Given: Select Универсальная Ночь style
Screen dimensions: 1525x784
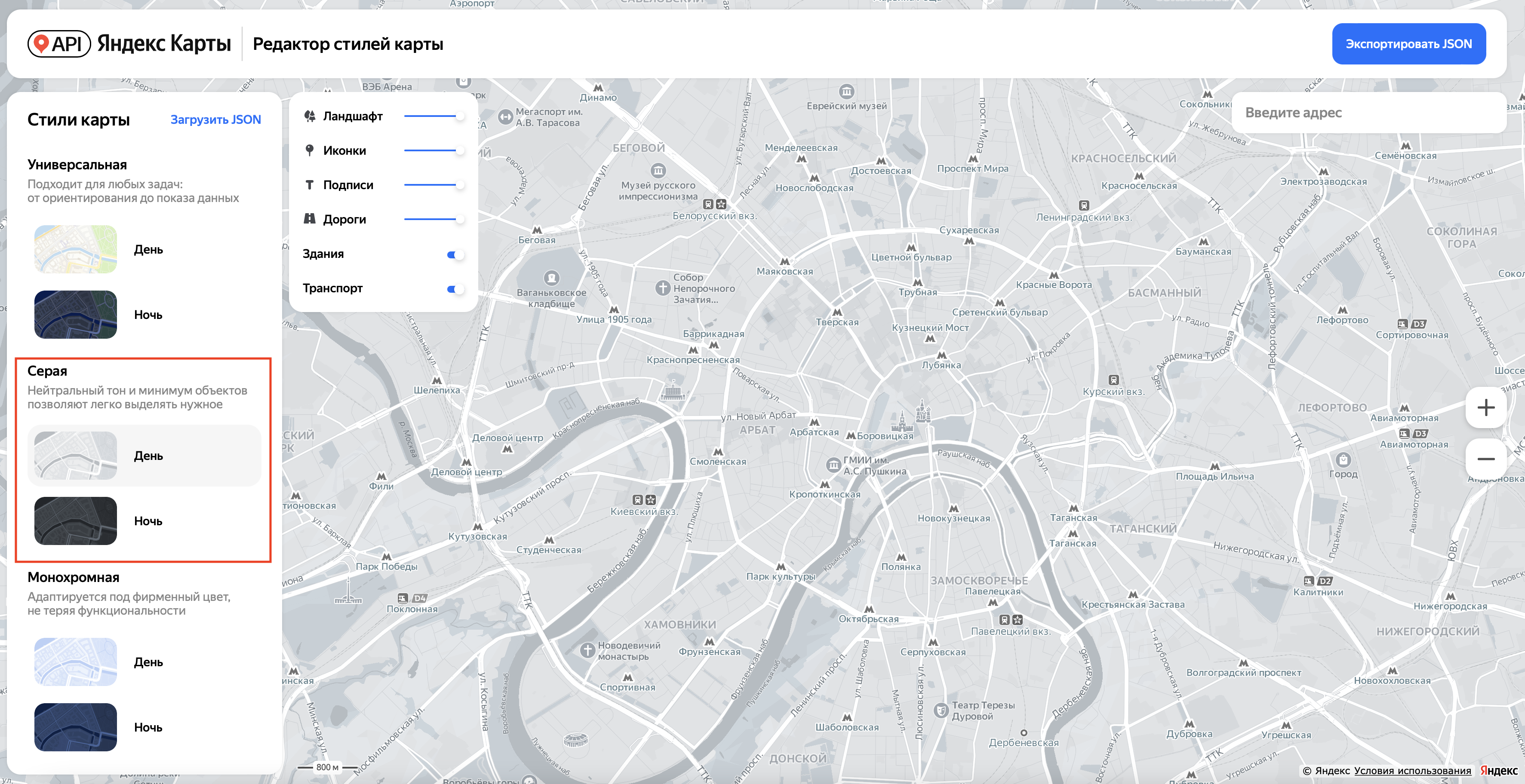Looking at the screenshot, I should (144, 314).
